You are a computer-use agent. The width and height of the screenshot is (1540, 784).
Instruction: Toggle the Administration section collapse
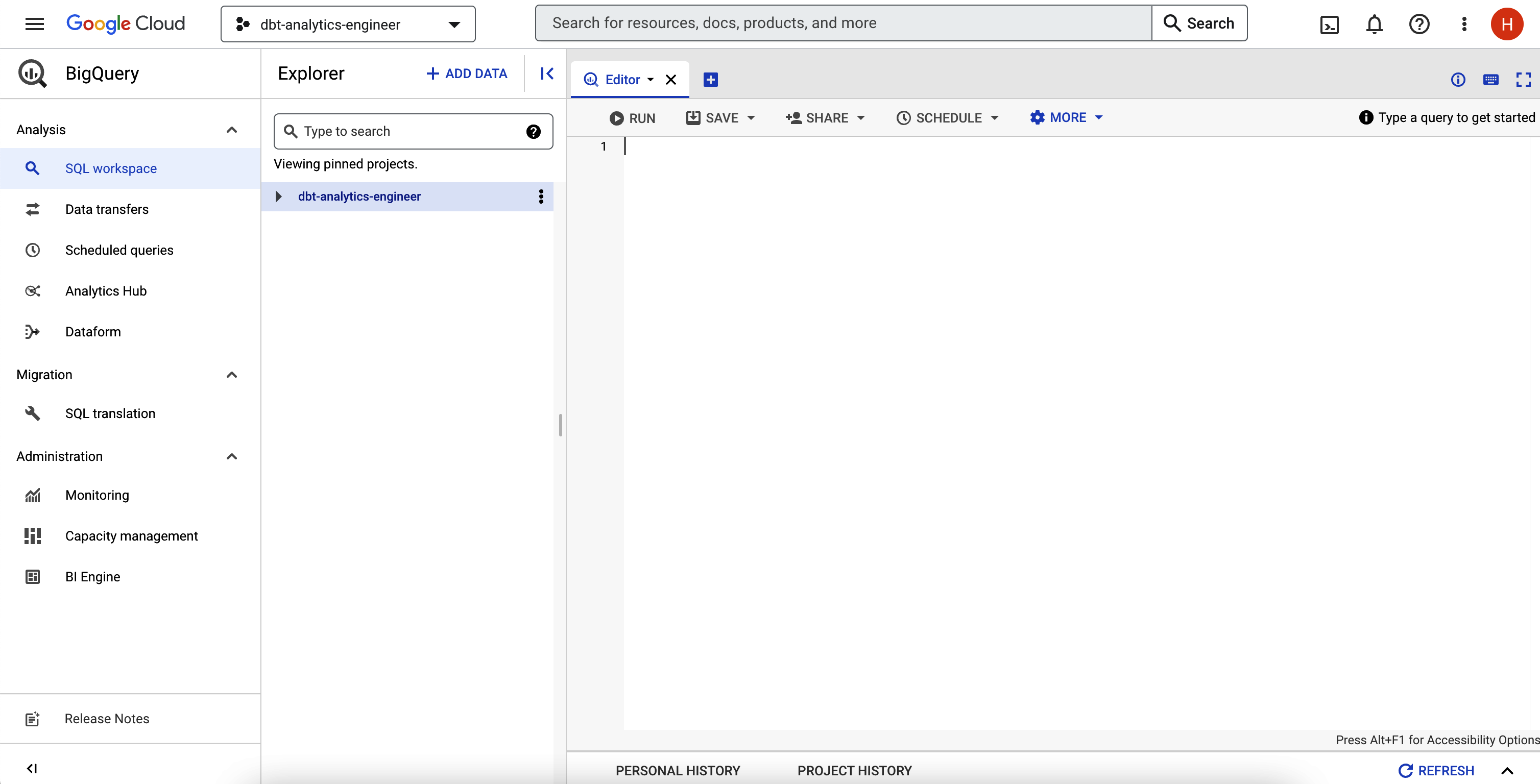click(x=230, y=456)
